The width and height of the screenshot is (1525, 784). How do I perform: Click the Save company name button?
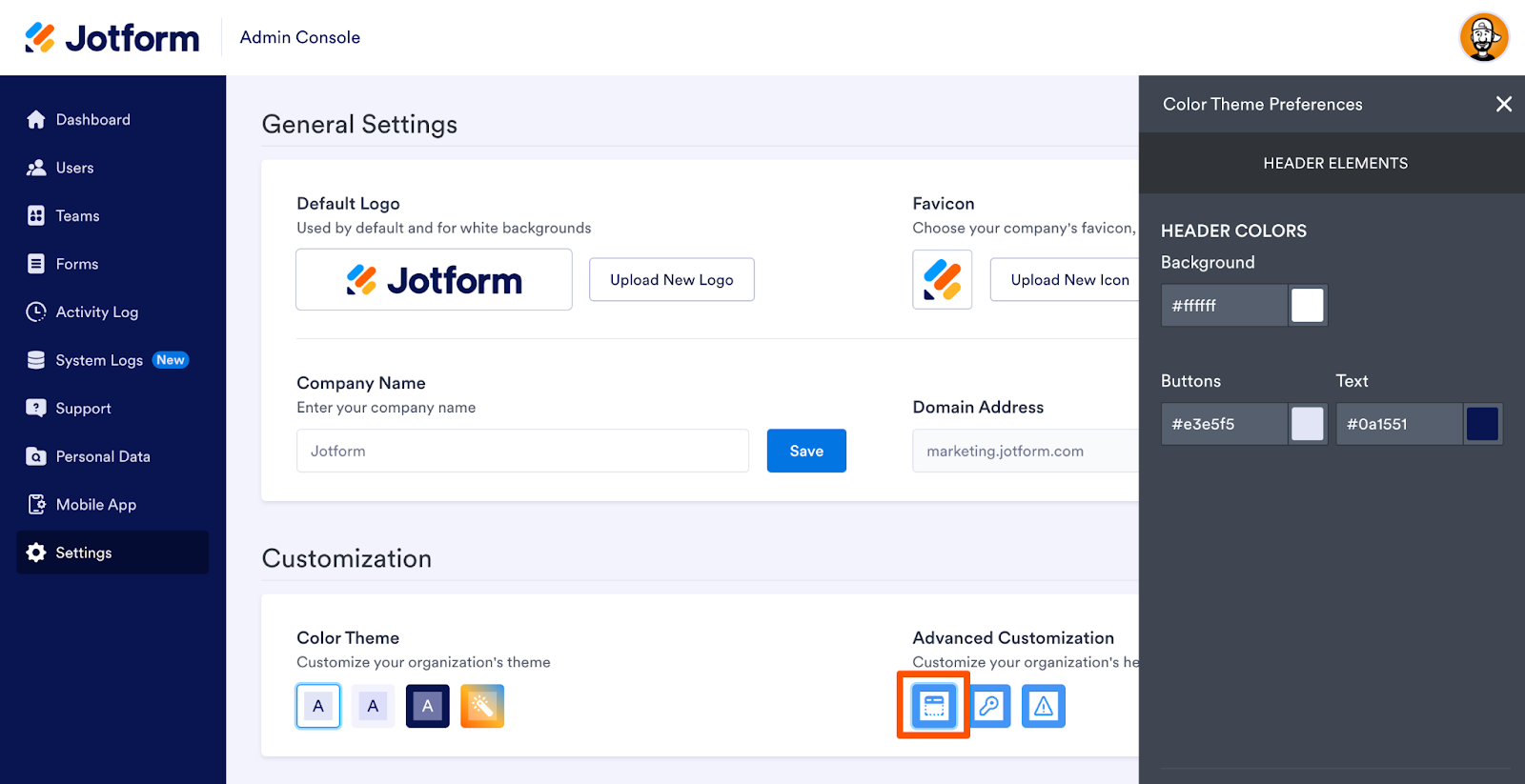806,451
